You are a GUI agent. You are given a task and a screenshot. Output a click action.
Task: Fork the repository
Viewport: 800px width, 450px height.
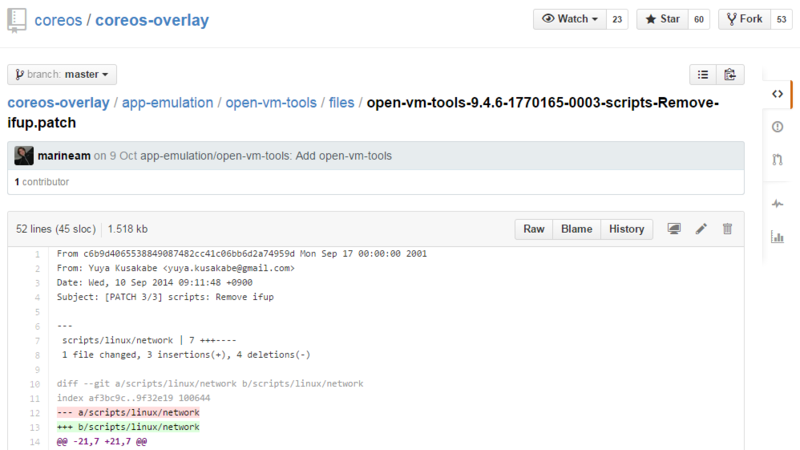(744, 19)
